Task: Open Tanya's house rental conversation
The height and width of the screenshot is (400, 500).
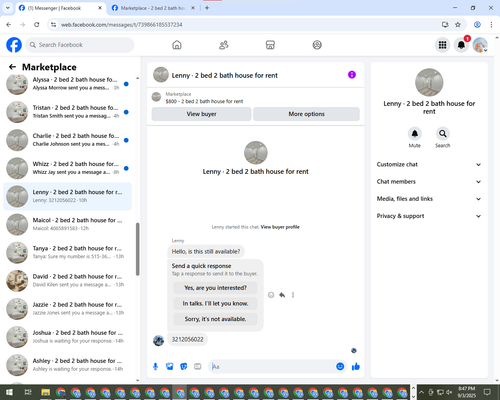Action: click(67, 252)
